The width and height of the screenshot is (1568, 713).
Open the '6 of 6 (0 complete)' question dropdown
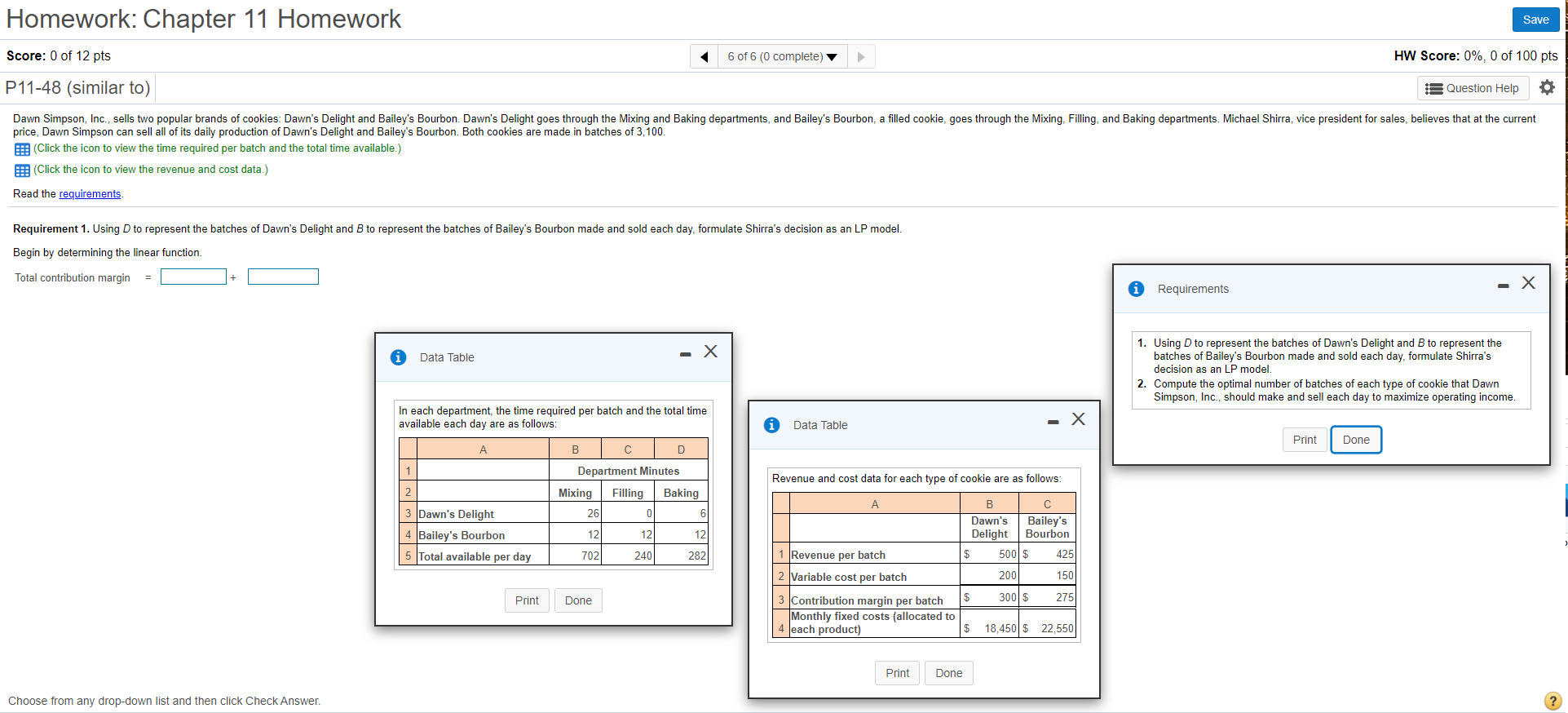point(782,56)
